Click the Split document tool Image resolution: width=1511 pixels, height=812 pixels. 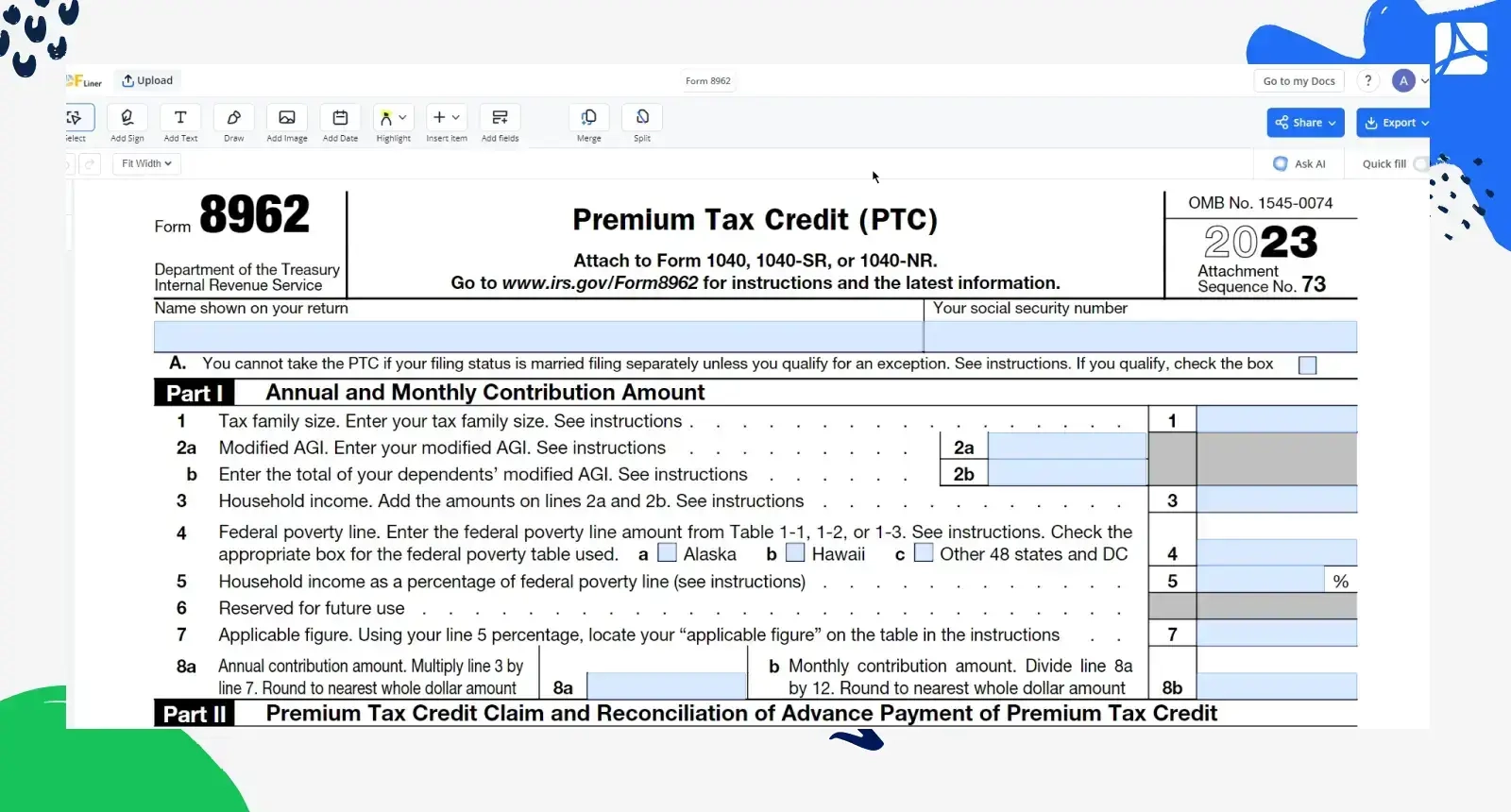(642, 124)
